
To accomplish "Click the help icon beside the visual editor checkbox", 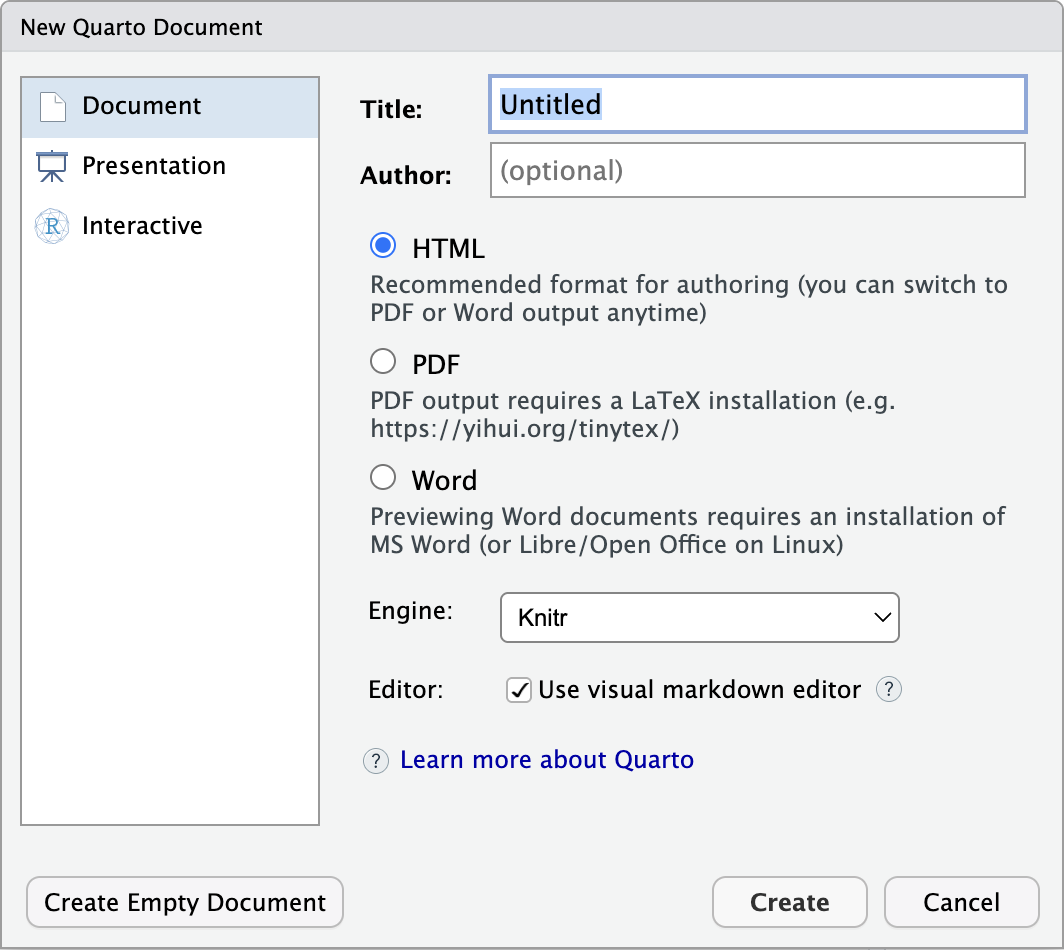I will pyautogui.click(x=888, y=689).
